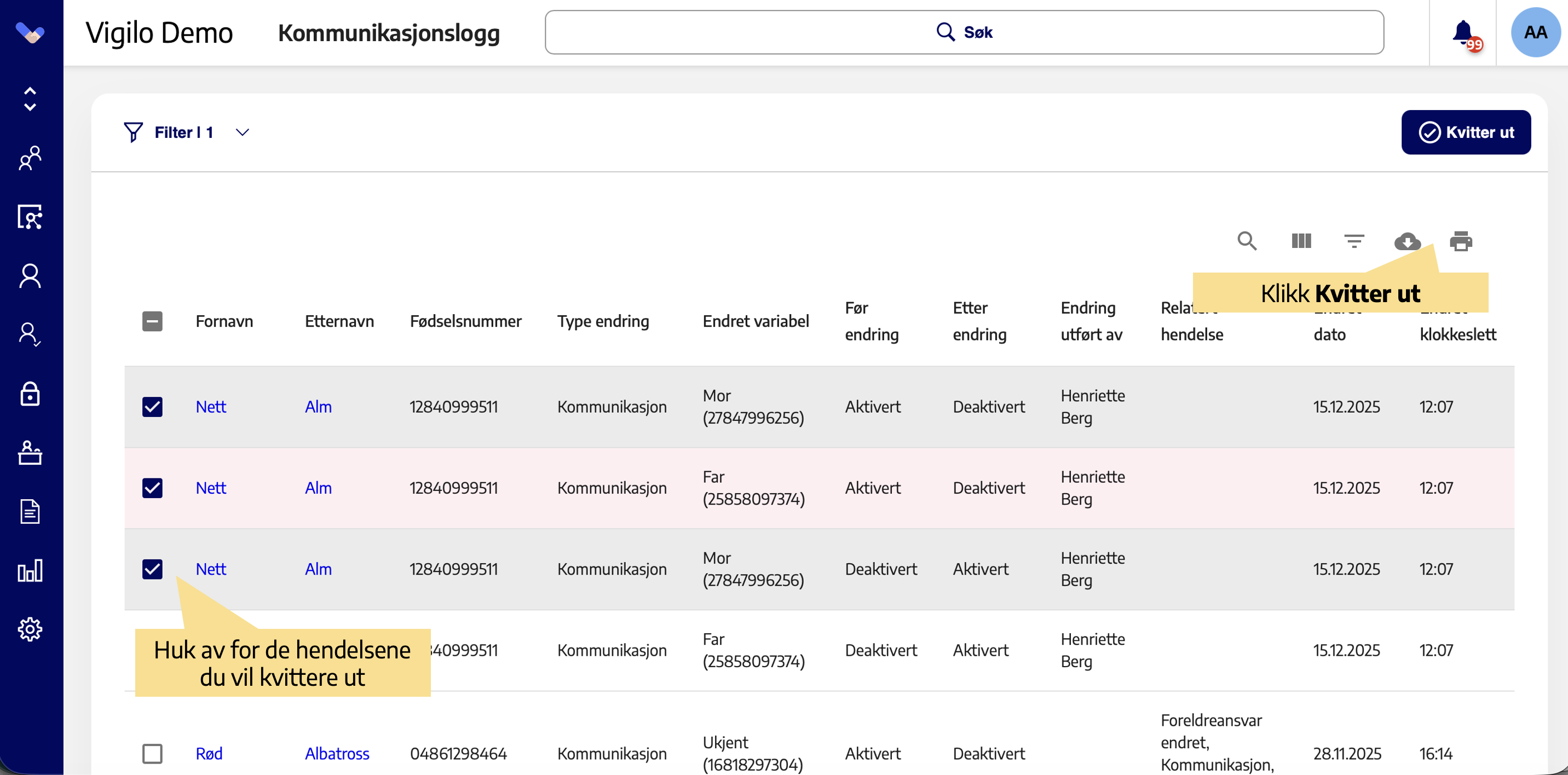Click the cloud download icon
The image size is (1568, 775).
1407,241
